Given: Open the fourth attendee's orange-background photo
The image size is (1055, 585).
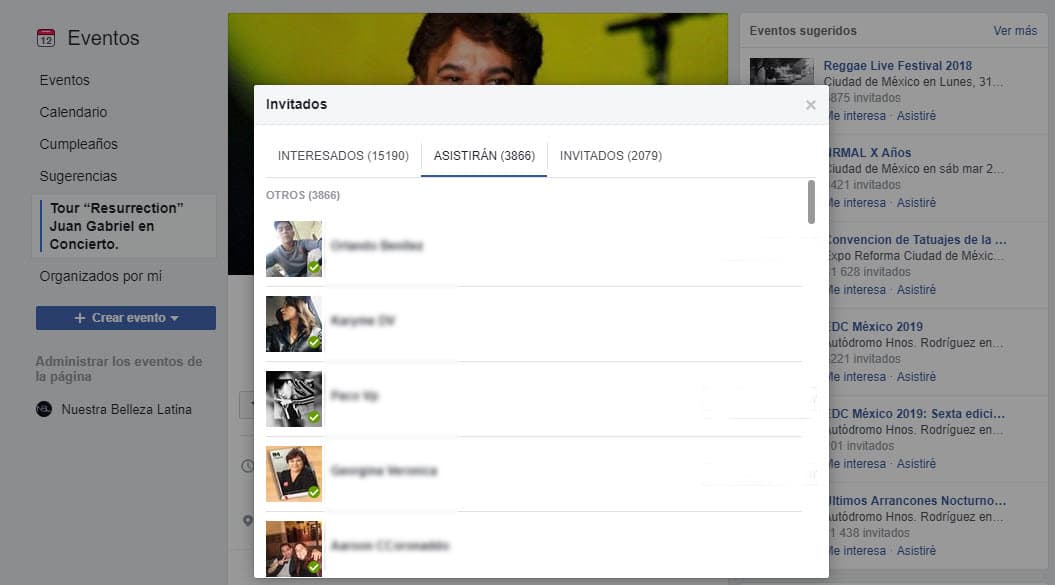Looking at the screenshot, I should tap(294, 473).
